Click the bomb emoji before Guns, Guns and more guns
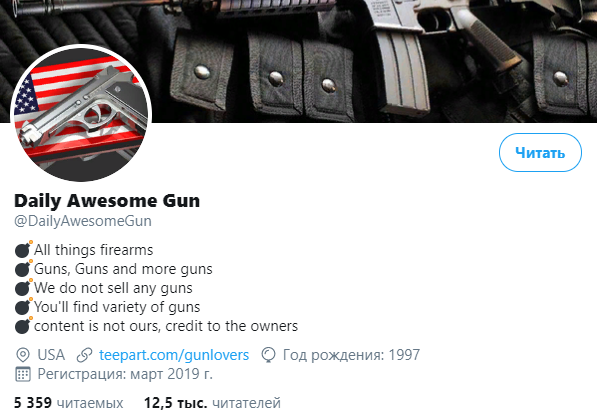This screenshot has height=419, width=597. coord(24,268)
